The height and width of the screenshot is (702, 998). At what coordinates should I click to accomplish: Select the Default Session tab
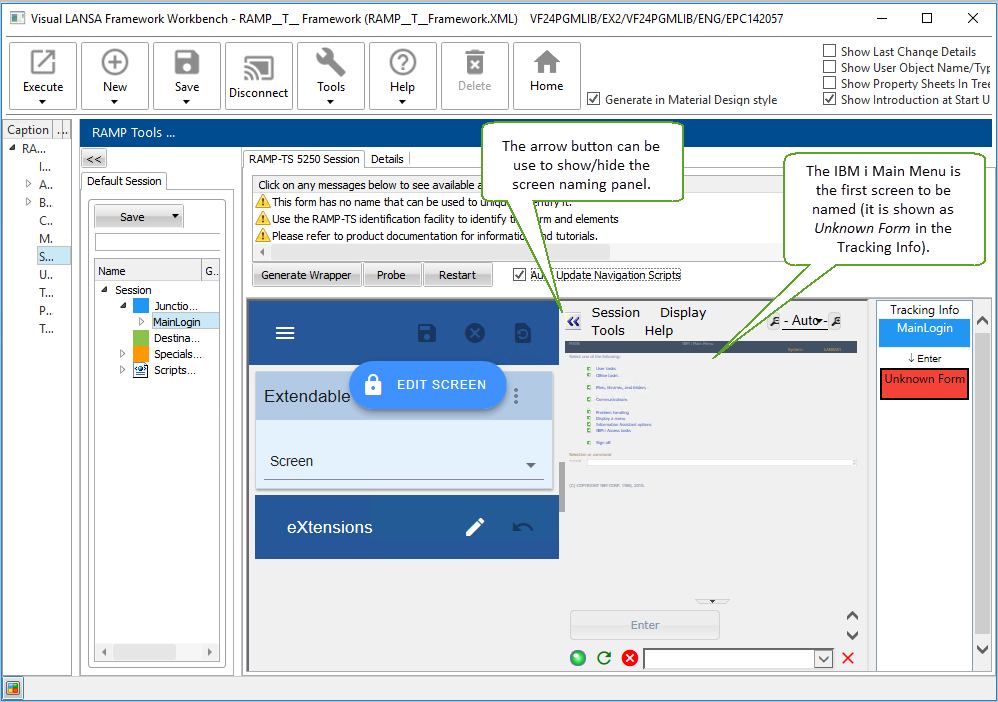tap(124, 181)
